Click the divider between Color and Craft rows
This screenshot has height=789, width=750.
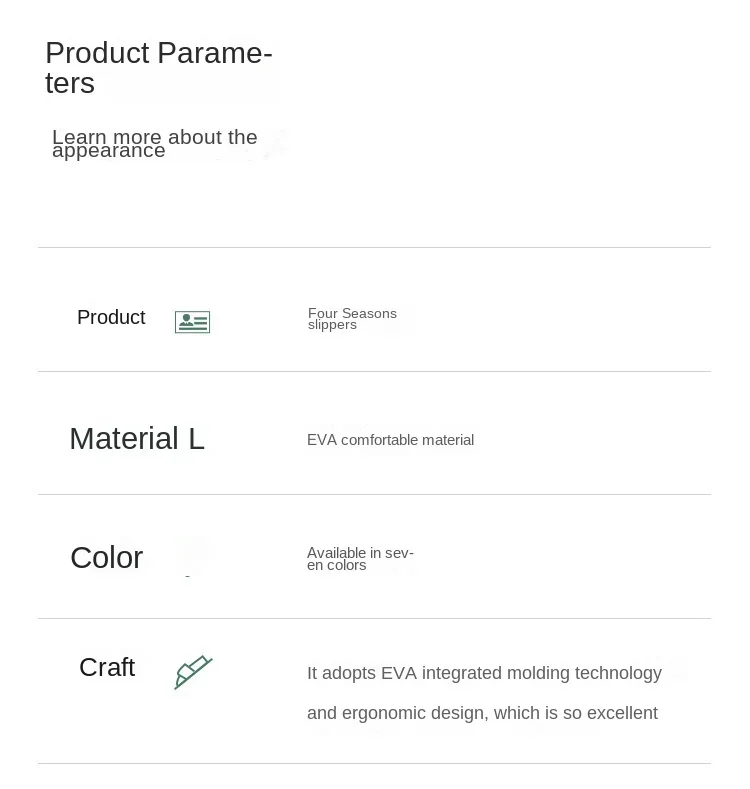pyautogui.click(x=374, y=618)
